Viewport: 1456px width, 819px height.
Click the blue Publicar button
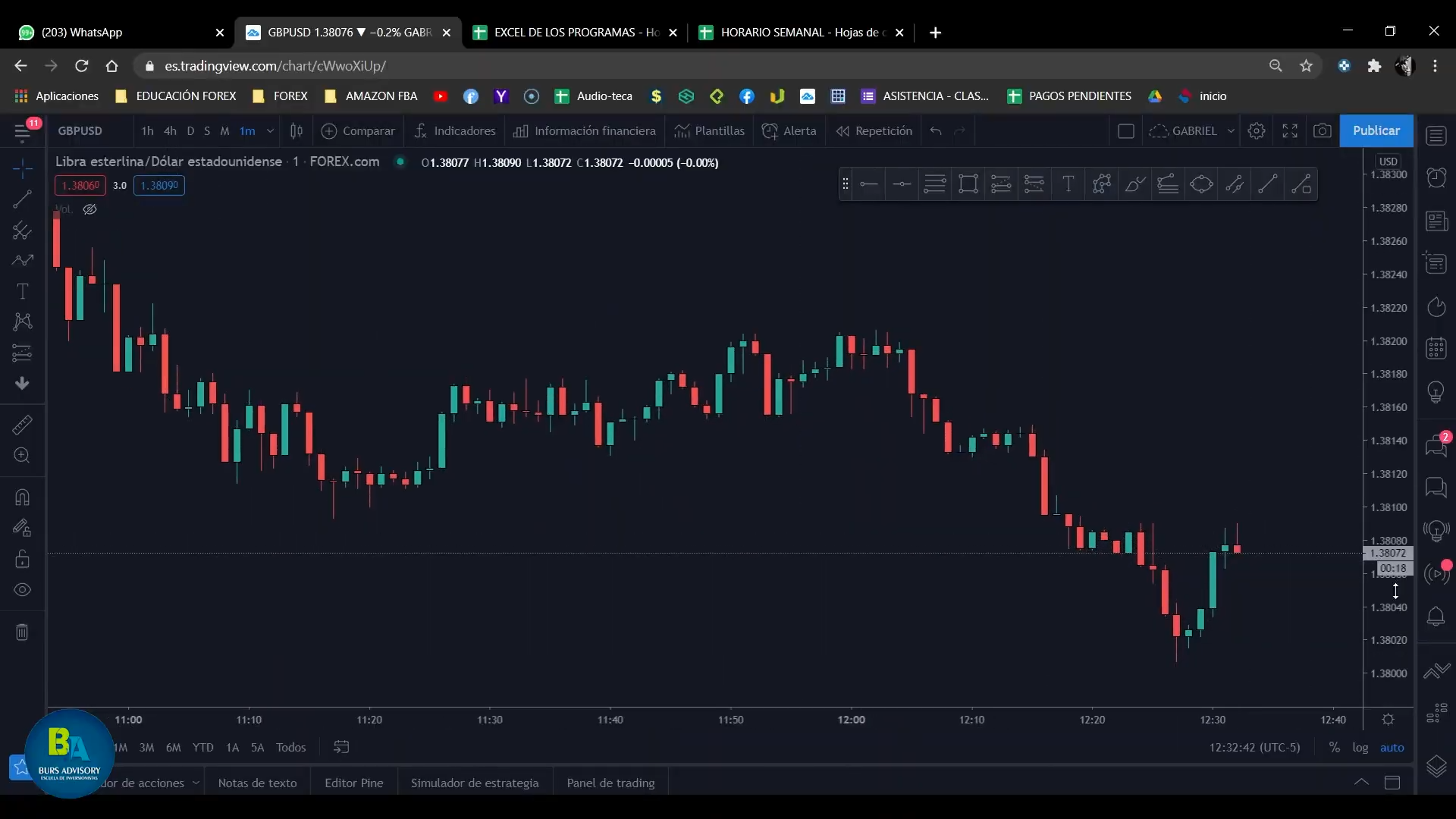pyautogui.click(x=1376, y=130)
